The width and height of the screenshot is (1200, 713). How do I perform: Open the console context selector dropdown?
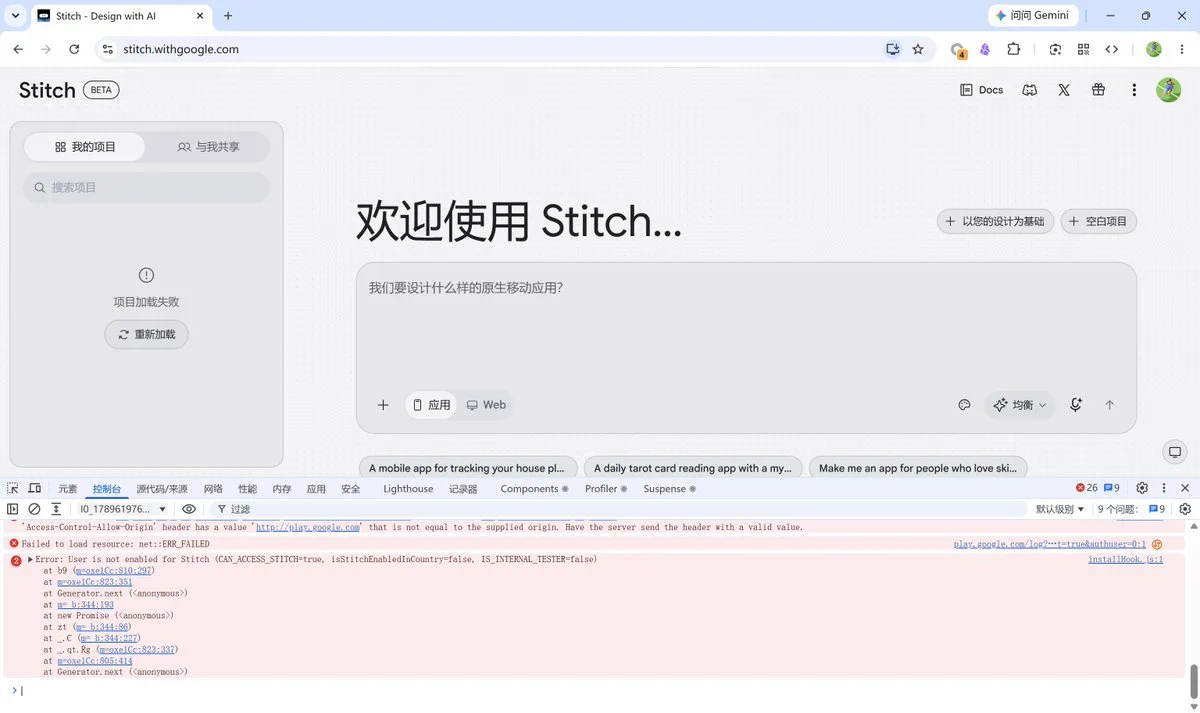click(x=122, y=509)
